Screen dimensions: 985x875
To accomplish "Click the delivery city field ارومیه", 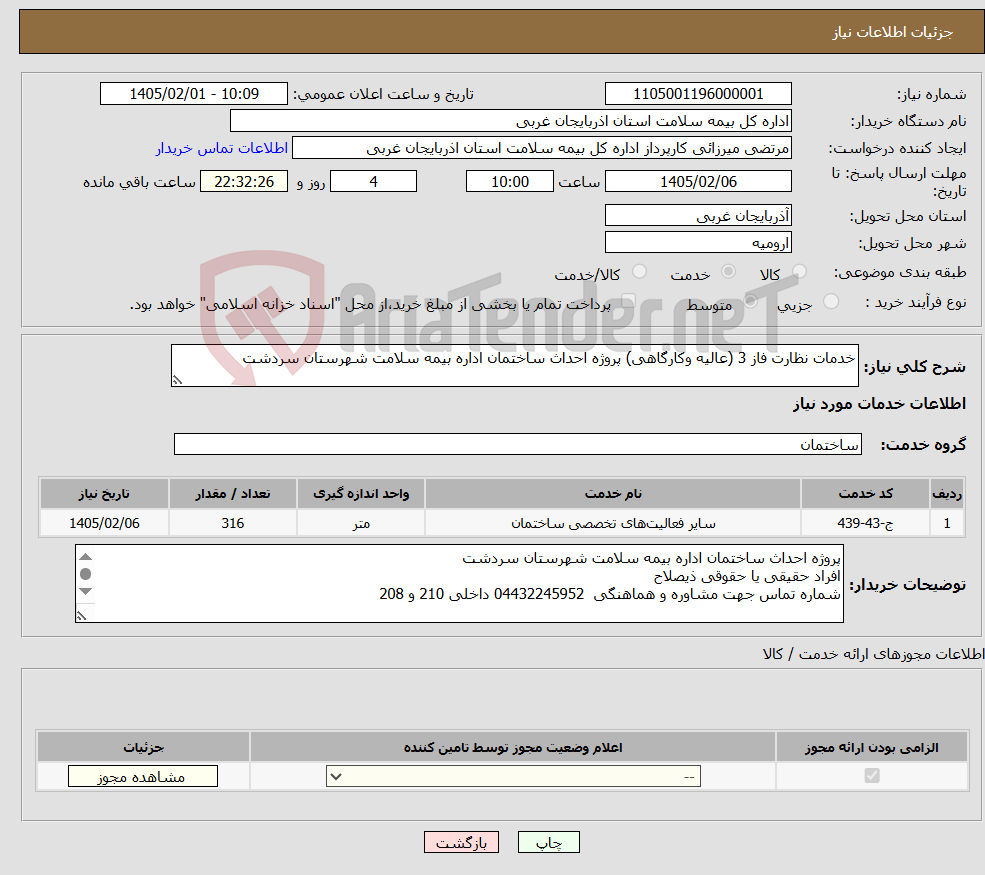I will (698, 242).
